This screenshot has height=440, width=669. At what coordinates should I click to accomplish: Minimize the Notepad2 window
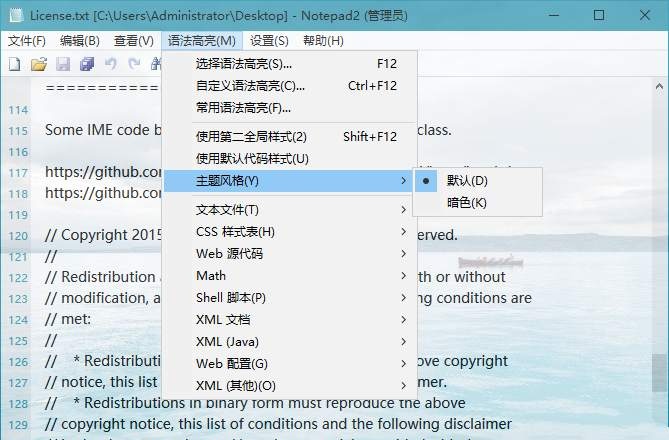tap(554, 15)
